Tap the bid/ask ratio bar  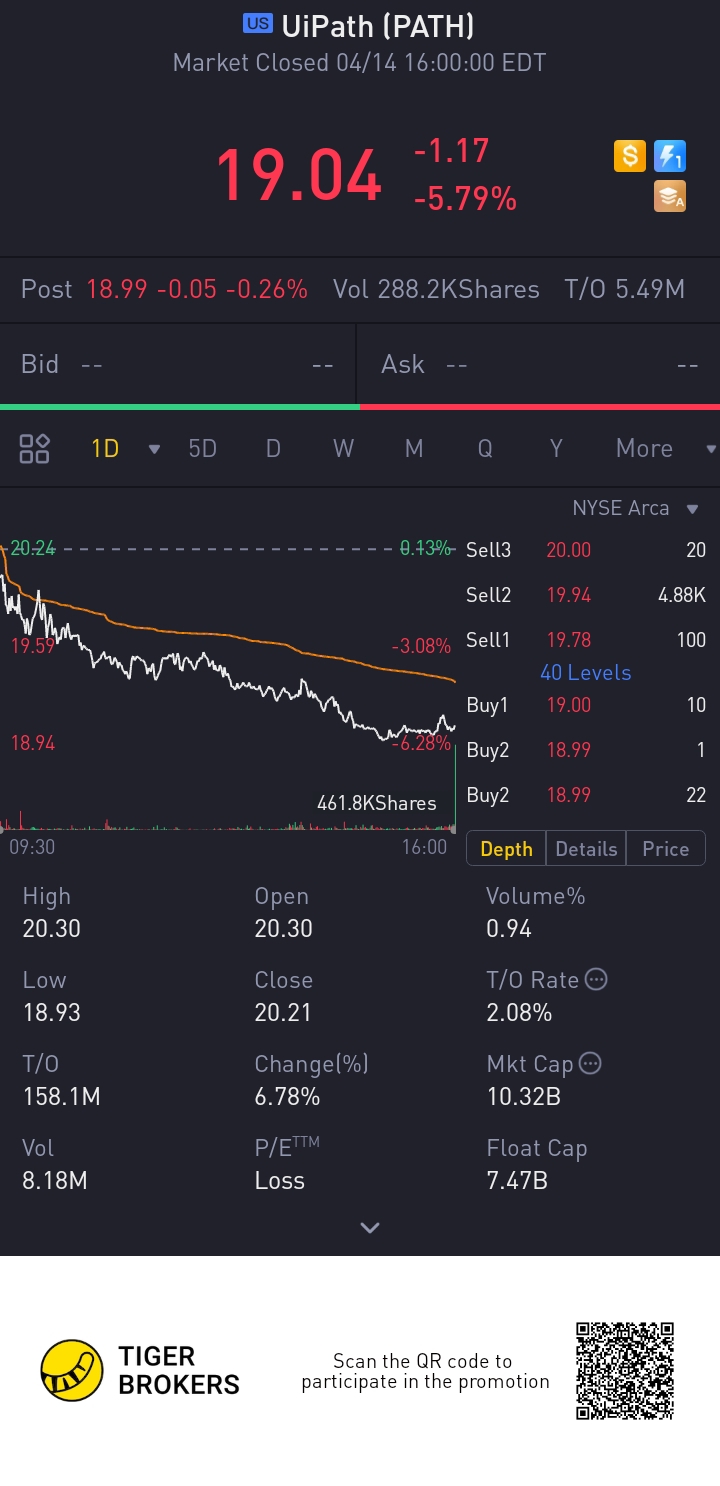pos(360,407)
